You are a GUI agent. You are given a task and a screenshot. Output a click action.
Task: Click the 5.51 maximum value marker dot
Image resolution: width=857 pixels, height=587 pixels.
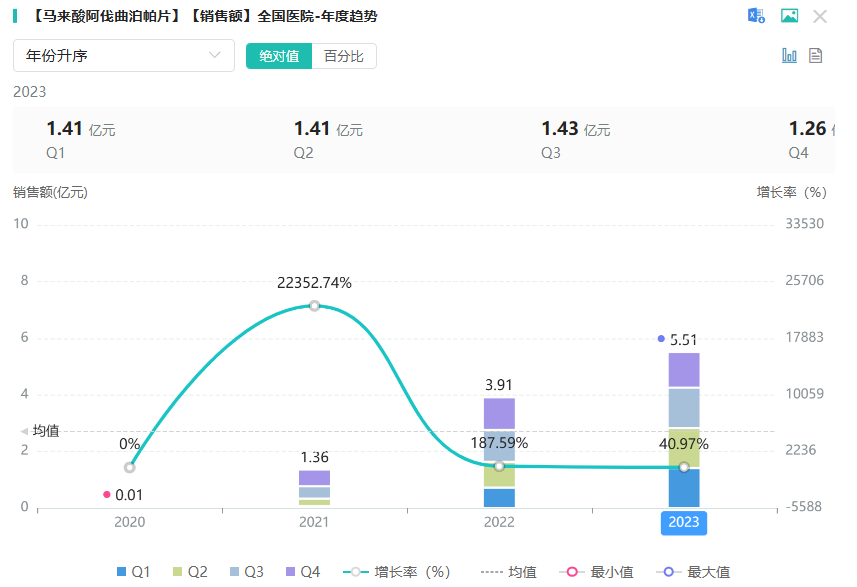(x=661, y=339)
